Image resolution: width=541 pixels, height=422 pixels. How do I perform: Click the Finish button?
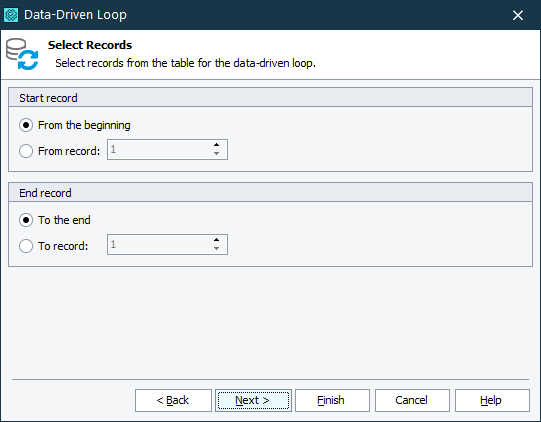pyautogui.click(x=332, y=400)
